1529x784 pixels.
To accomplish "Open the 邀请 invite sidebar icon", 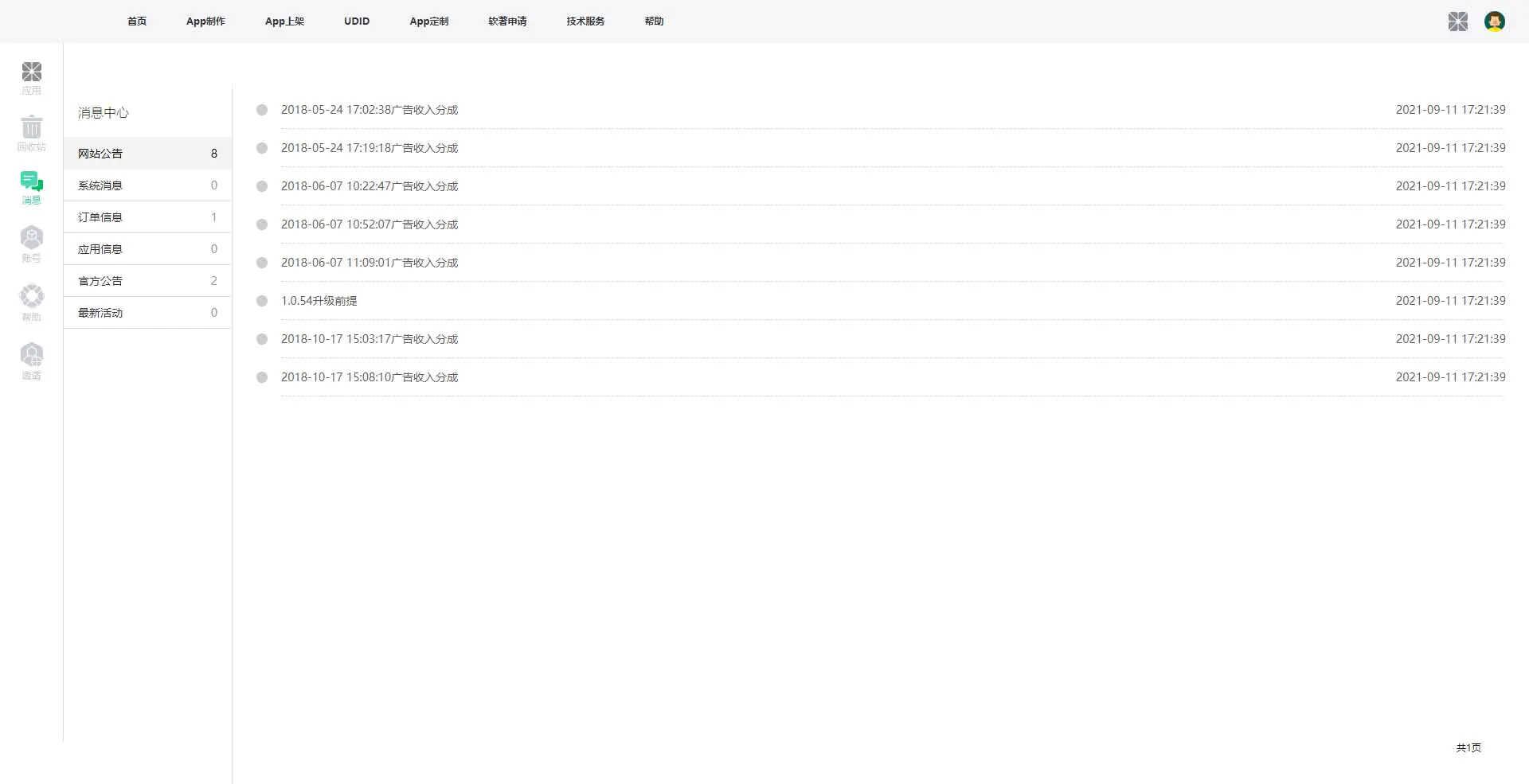I will pos(31,361).
